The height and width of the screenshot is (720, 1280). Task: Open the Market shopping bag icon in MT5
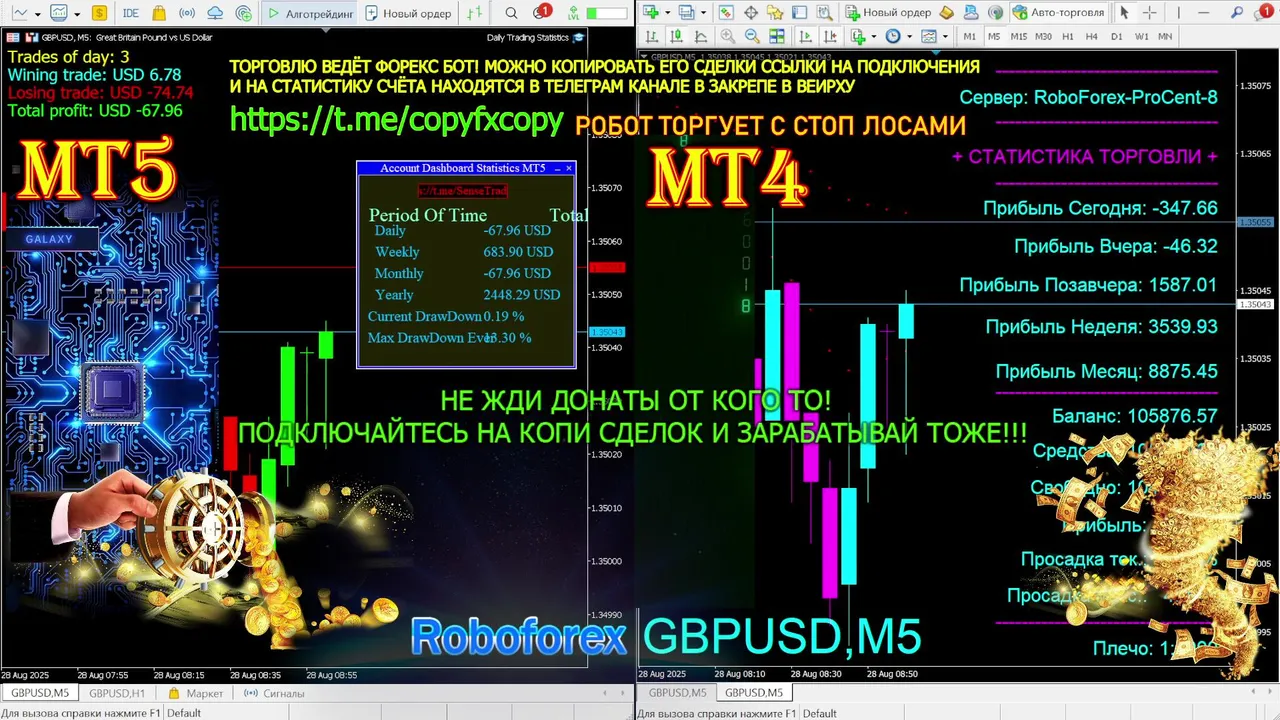pos(159,13)
